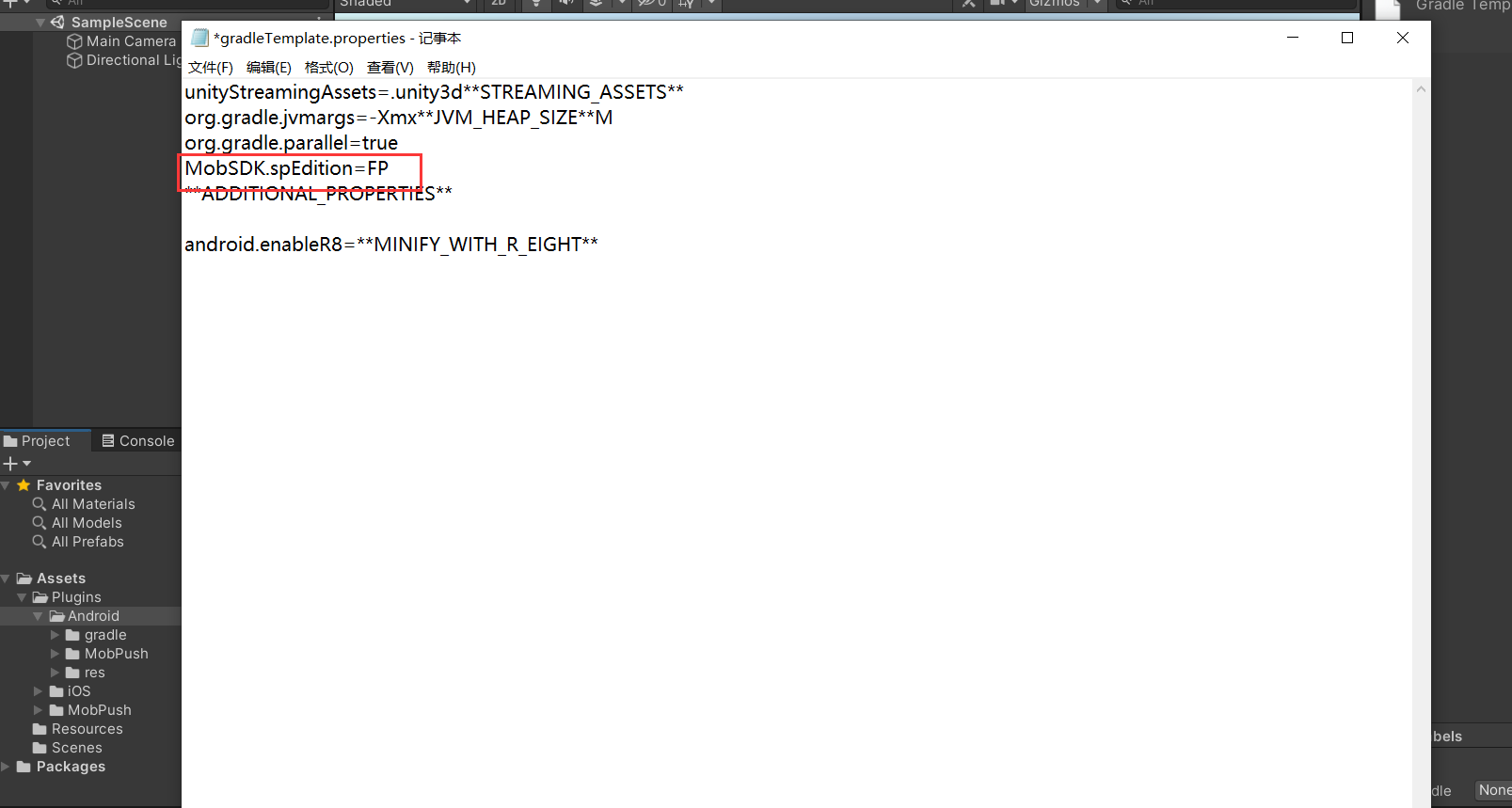This screenshot has height=808, width=1512.
Task: Click the folder icon of MobPush under Android
Action: [72, 654]
